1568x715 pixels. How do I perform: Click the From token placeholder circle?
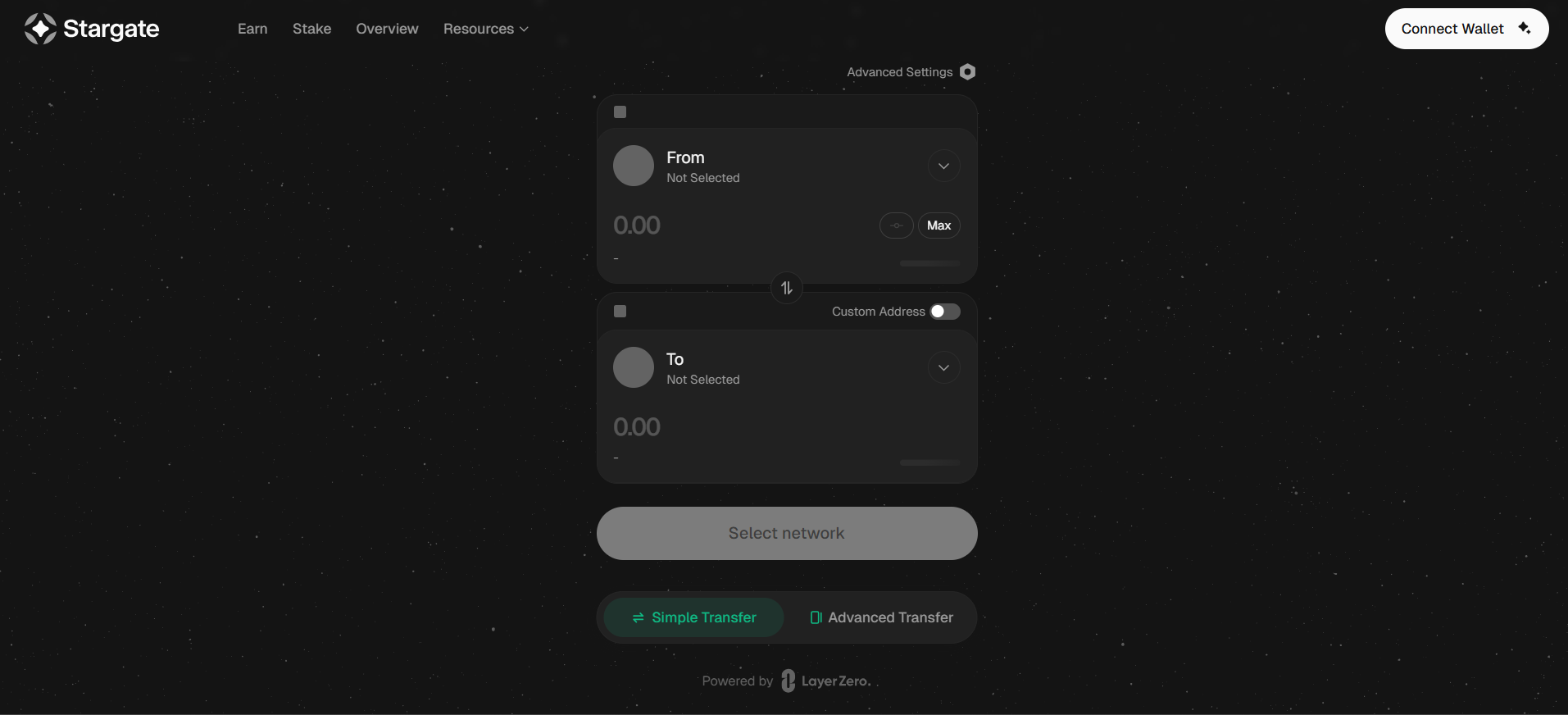coord(634,166)
